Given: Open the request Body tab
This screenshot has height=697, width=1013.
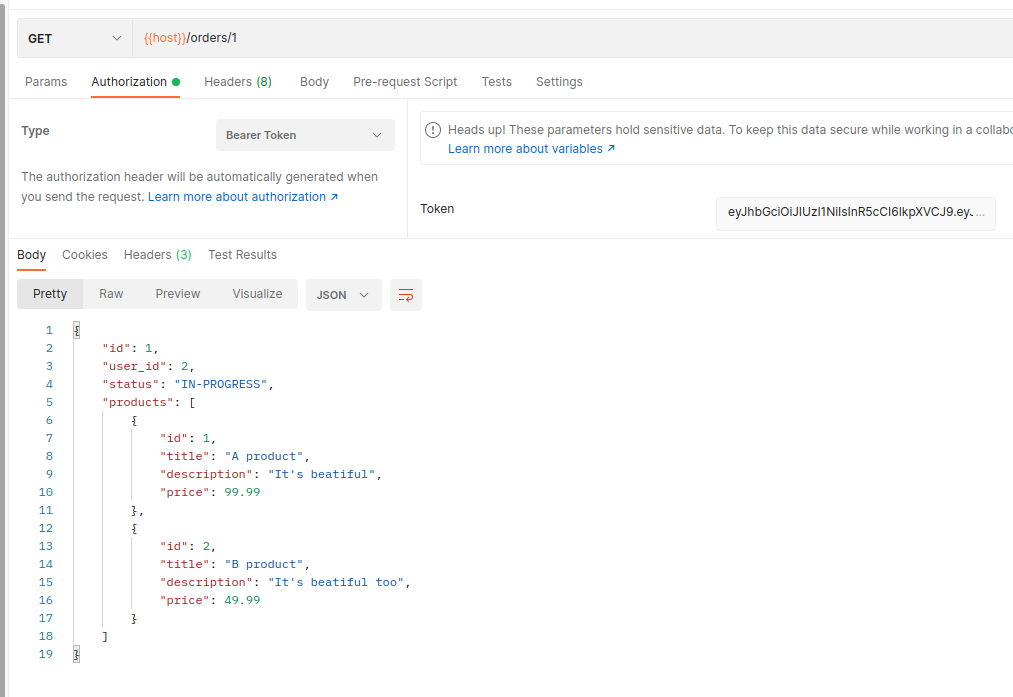Looking at the screenshot, I should [x=315, y=82].
